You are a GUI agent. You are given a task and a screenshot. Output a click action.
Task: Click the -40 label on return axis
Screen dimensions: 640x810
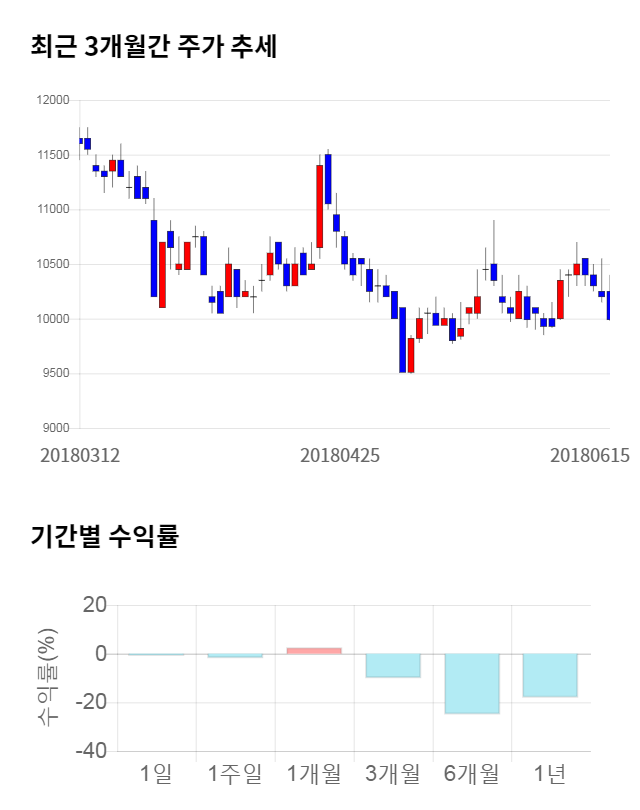click(x=93, y=751)
